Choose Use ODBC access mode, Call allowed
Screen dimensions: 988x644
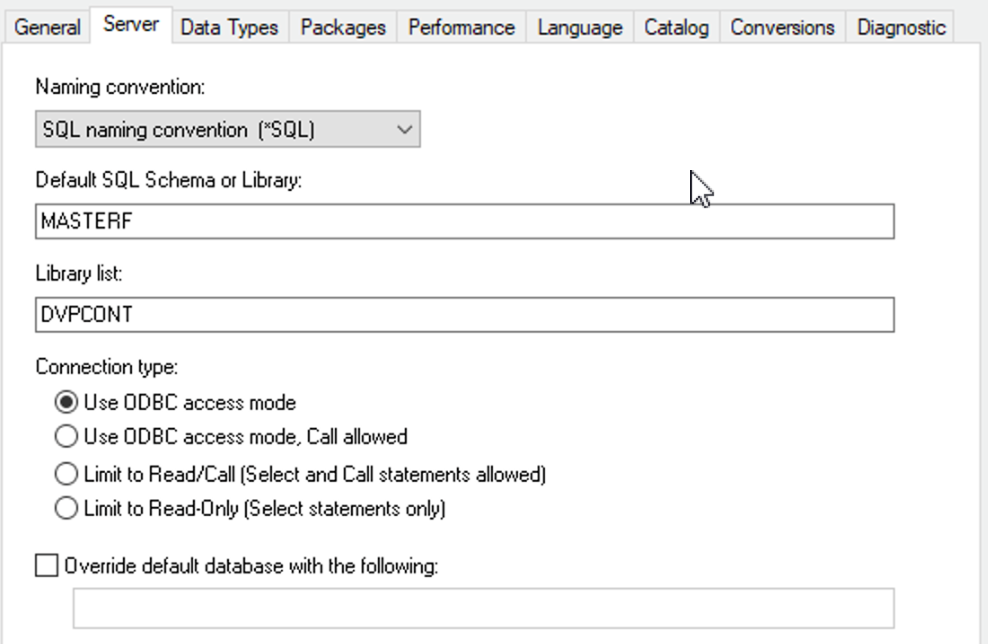coord(66,436)
